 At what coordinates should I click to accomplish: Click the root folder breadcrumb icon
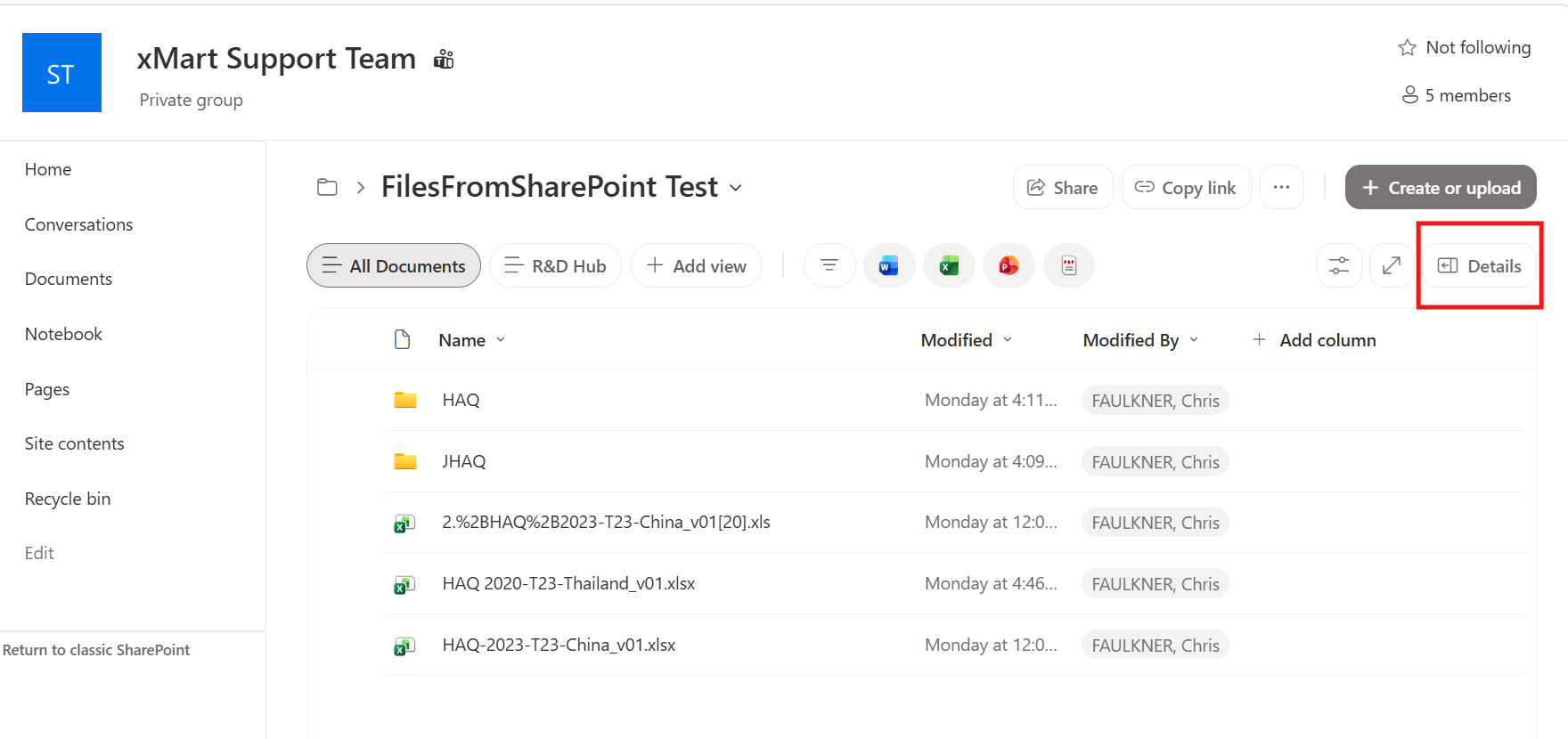[x=328, y=187]
